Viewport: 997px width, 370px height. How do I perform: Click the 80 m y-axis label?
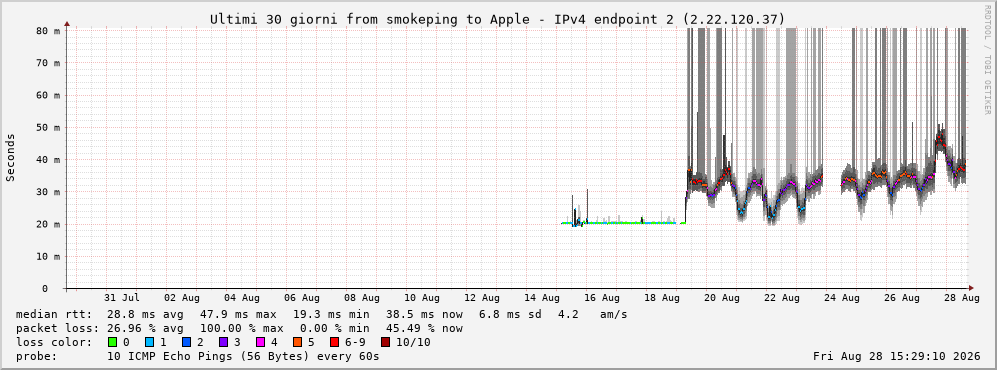48,30
